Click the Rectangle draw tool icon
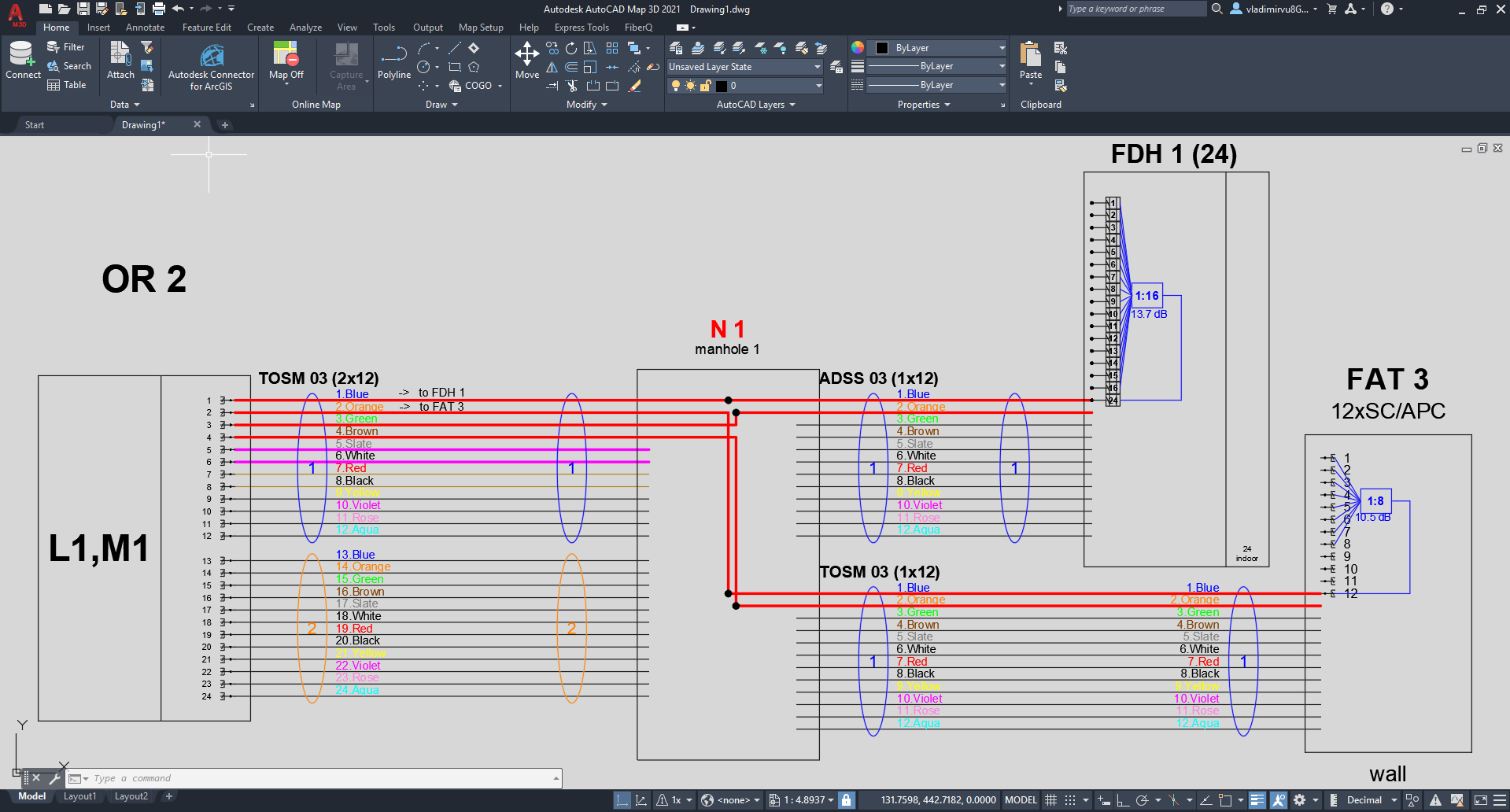This screenshot has height=812, width=1510. (454, 67)
